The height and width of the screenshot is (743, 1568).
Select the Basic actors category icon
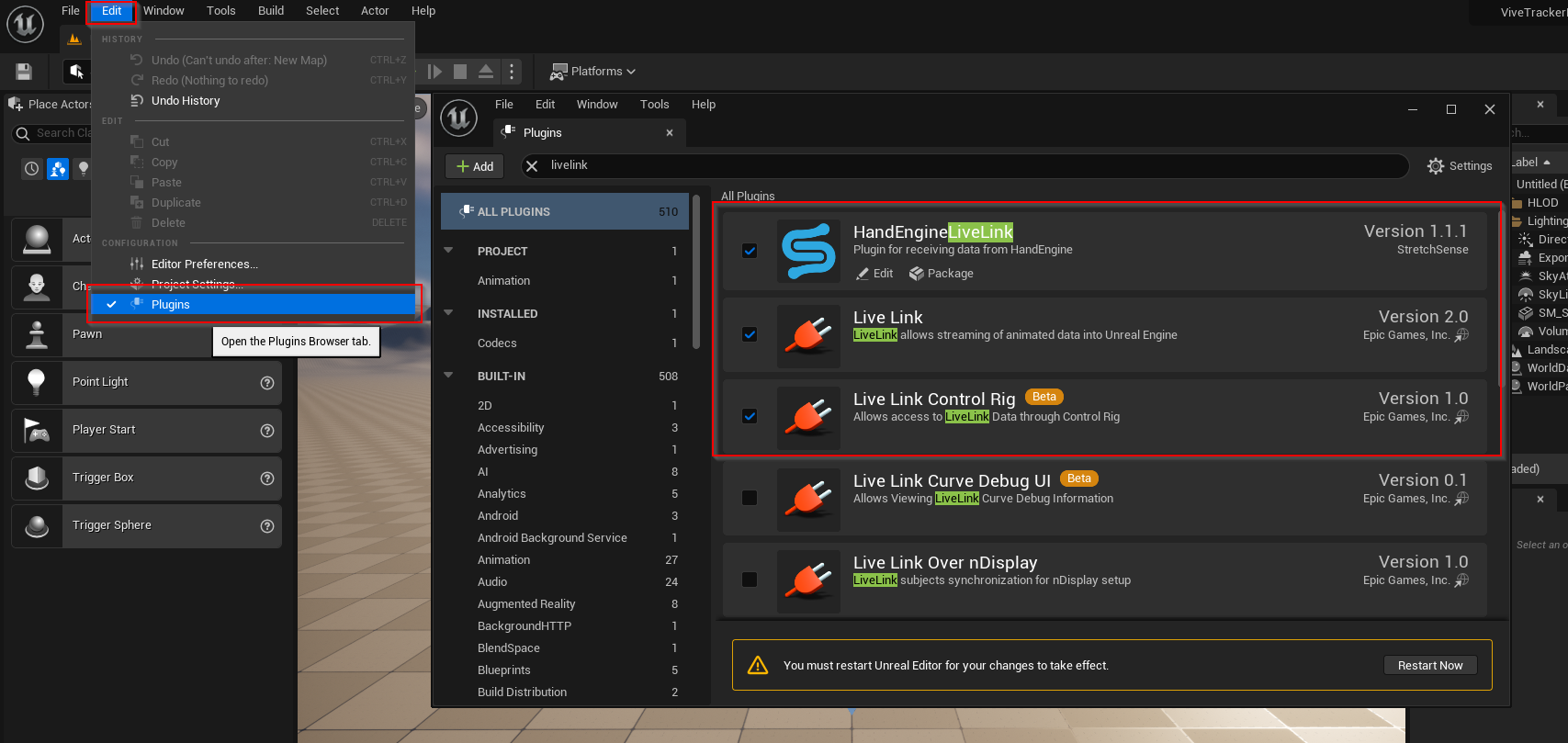(58, 169)
